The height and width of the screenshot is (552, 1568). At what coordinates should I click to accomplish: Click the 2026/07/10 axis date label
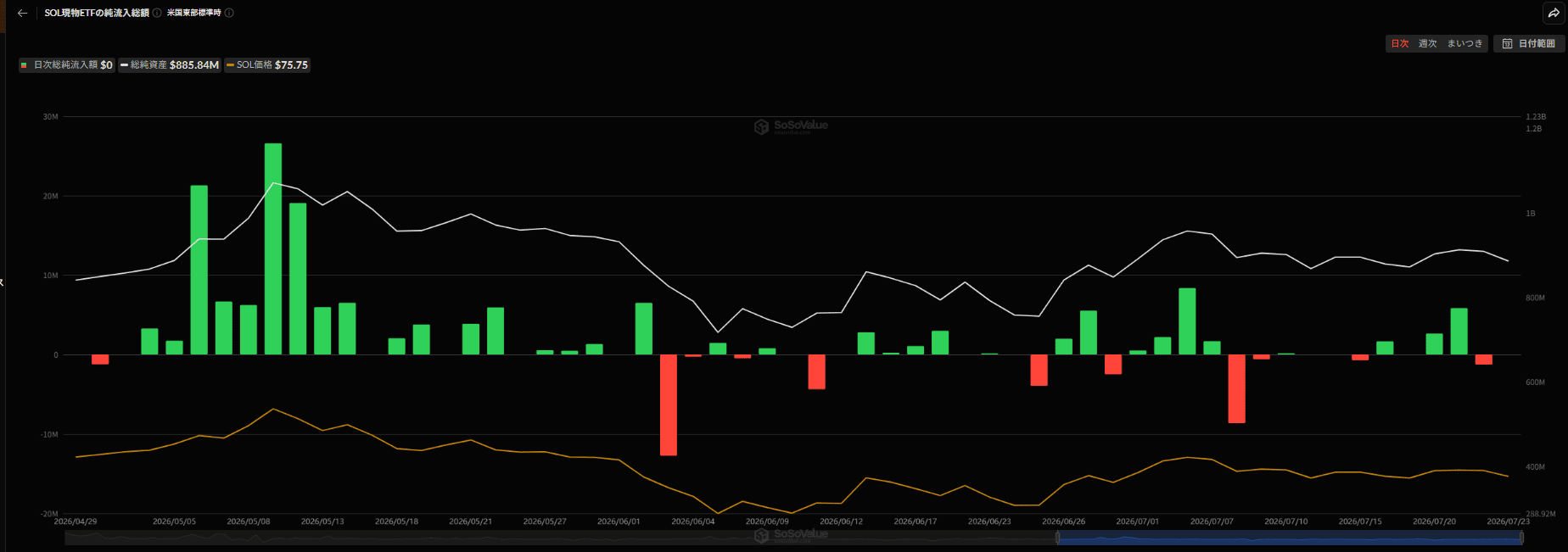click(x=1286, y=521)
